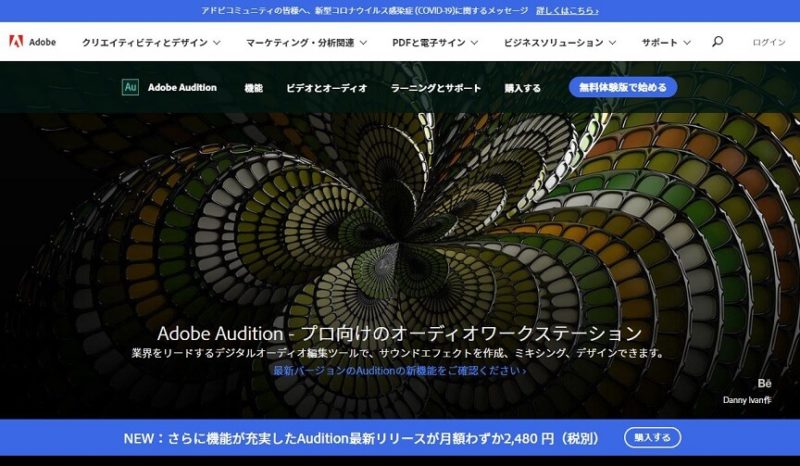Screen dimensions: 800x466
Task: Expand サポート menu
Action: (x=666, y=42)
